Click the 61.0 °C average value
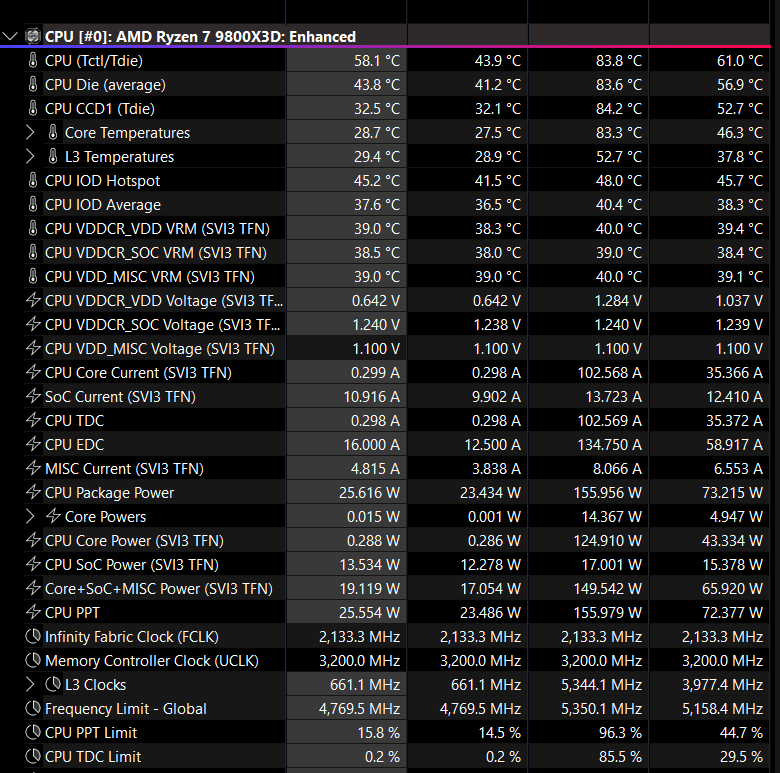Viewport: 780px width, 773px height. (740, 61)
